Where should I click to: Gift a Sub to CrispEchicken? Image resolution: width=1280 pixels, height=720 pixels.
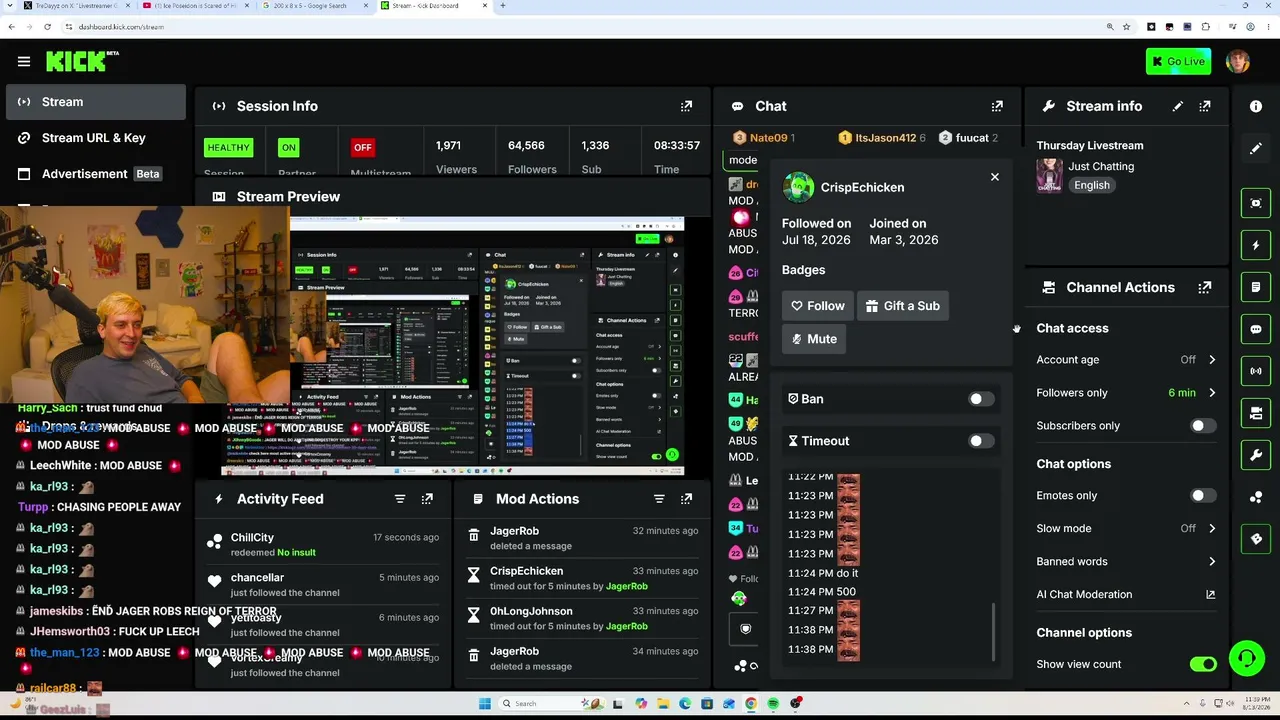pyautogui.click(x=903, y=306)
